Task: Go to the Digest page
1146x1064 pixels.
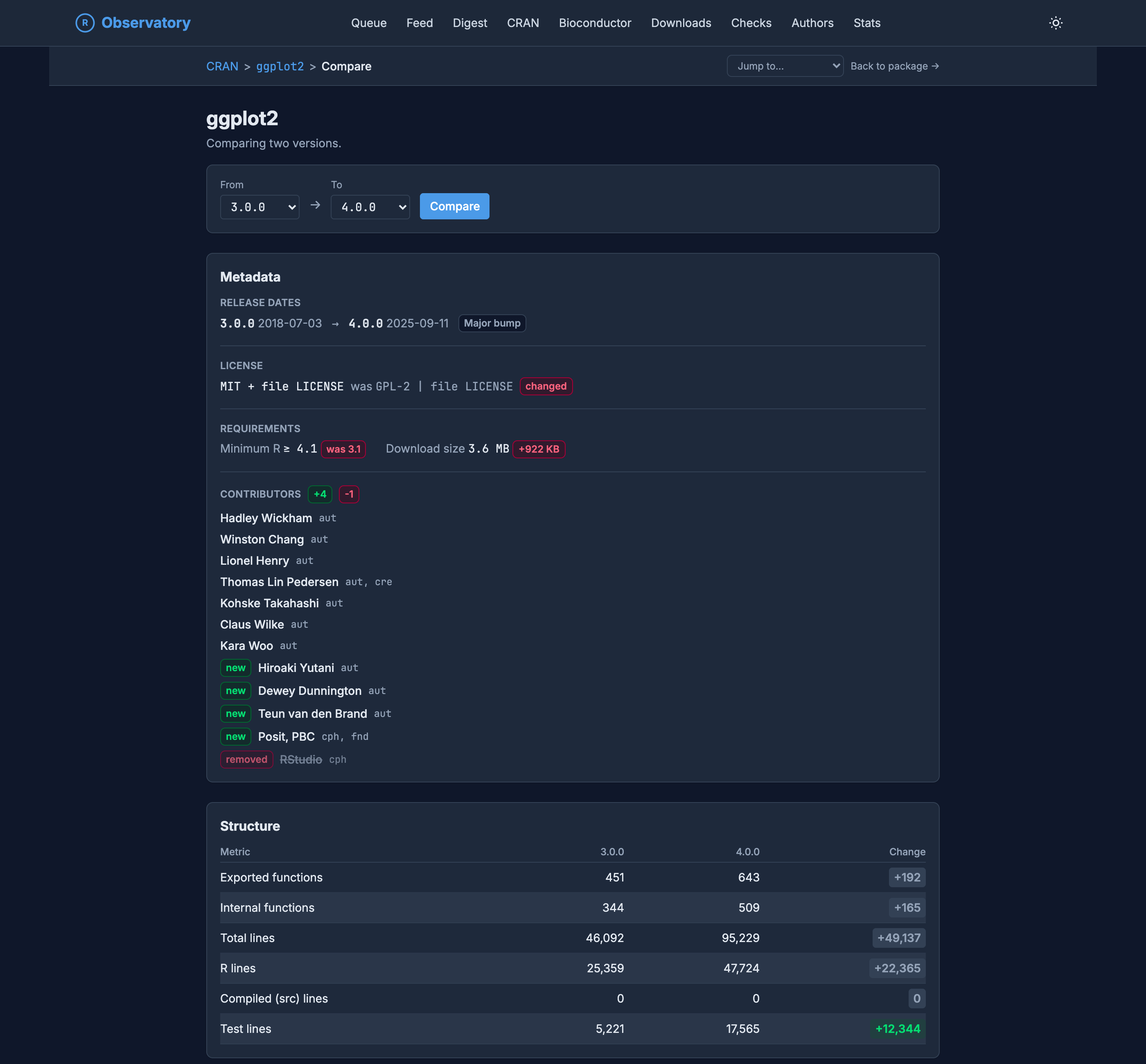Action: point(469,23)
